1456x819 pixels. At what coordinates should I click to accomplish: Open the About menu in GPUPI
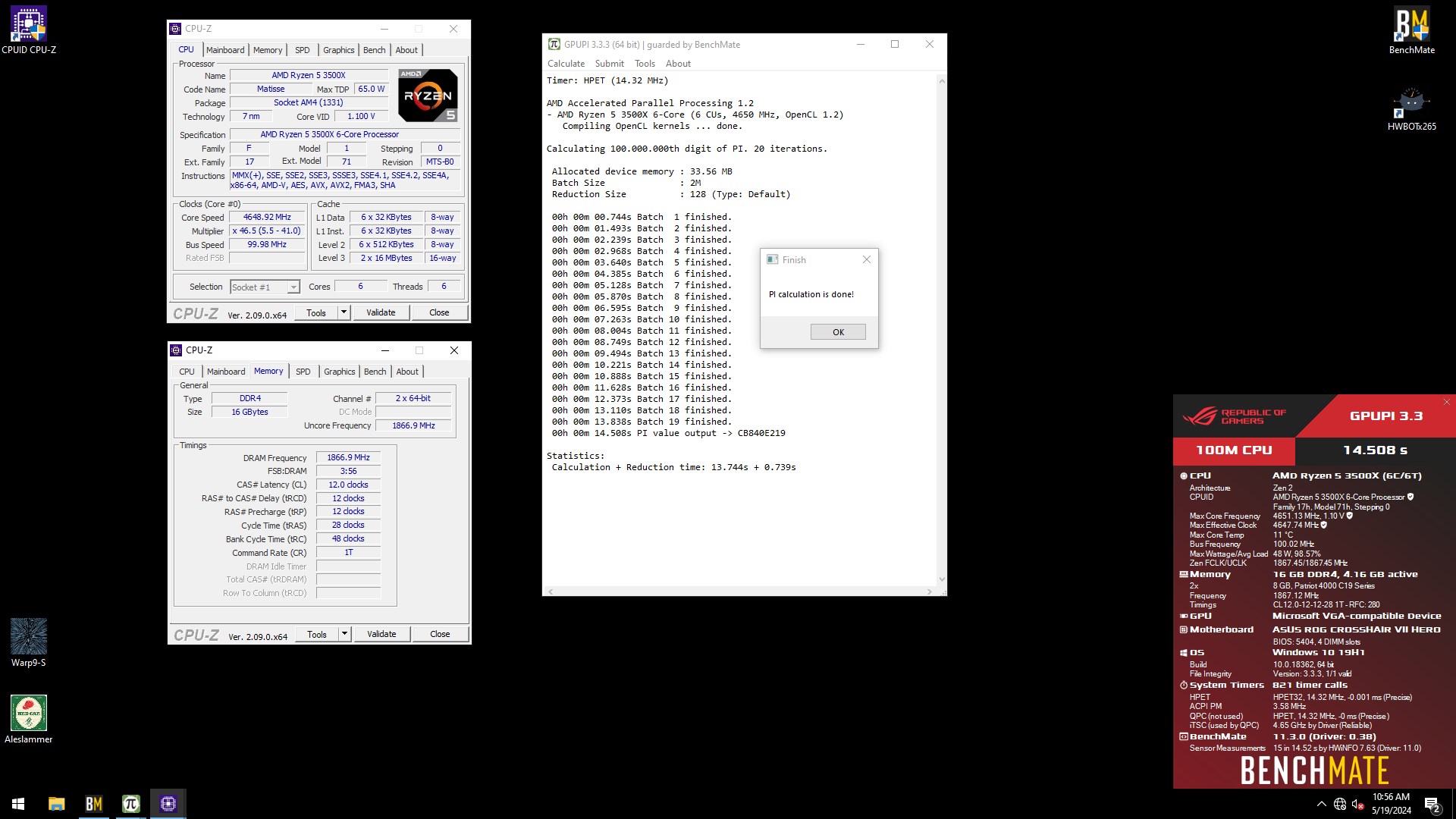[678, 64]
